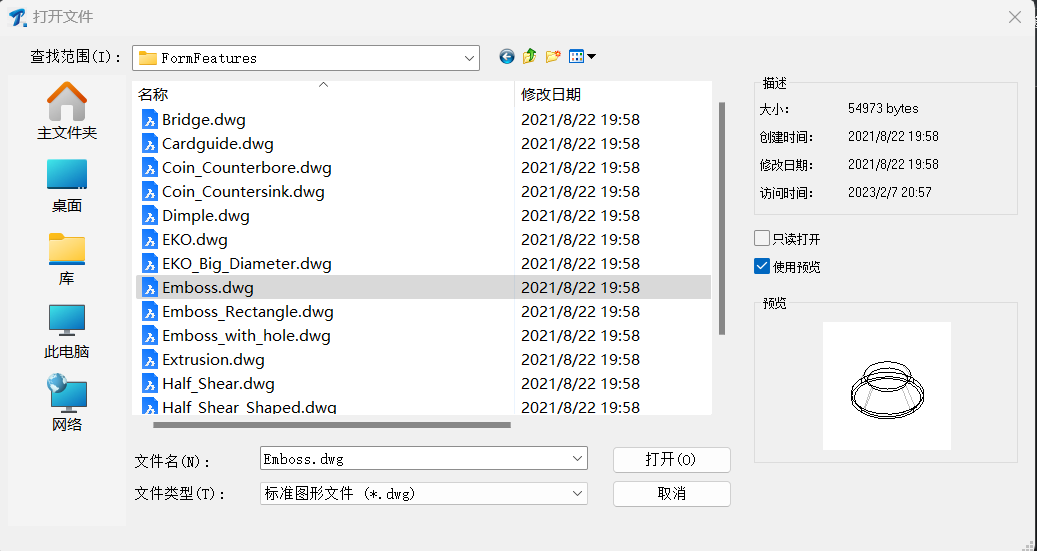The width and height of the screenshot is (1037, 551).
Task: Expand the file name dropdown
Action: pyautogui.click(x=577, y=459)
